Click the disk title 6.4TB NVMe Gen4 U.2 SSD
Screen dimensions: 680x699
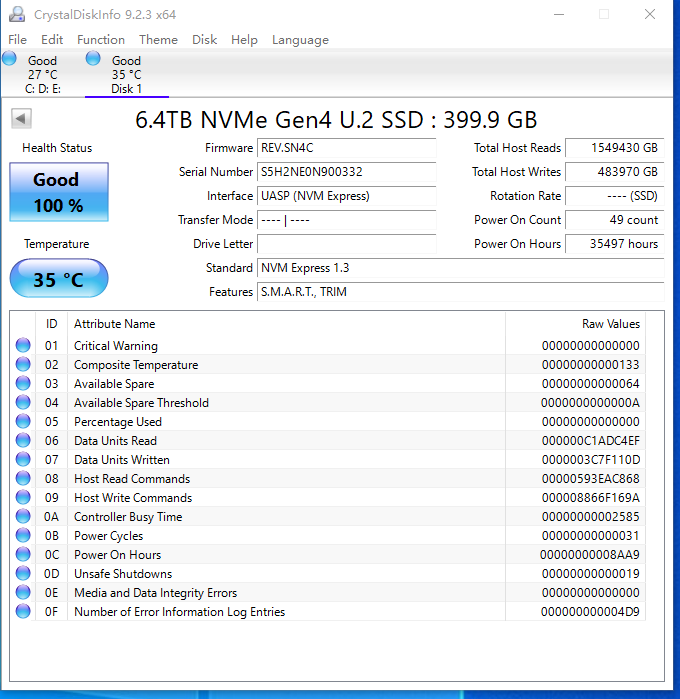(336, 120)
